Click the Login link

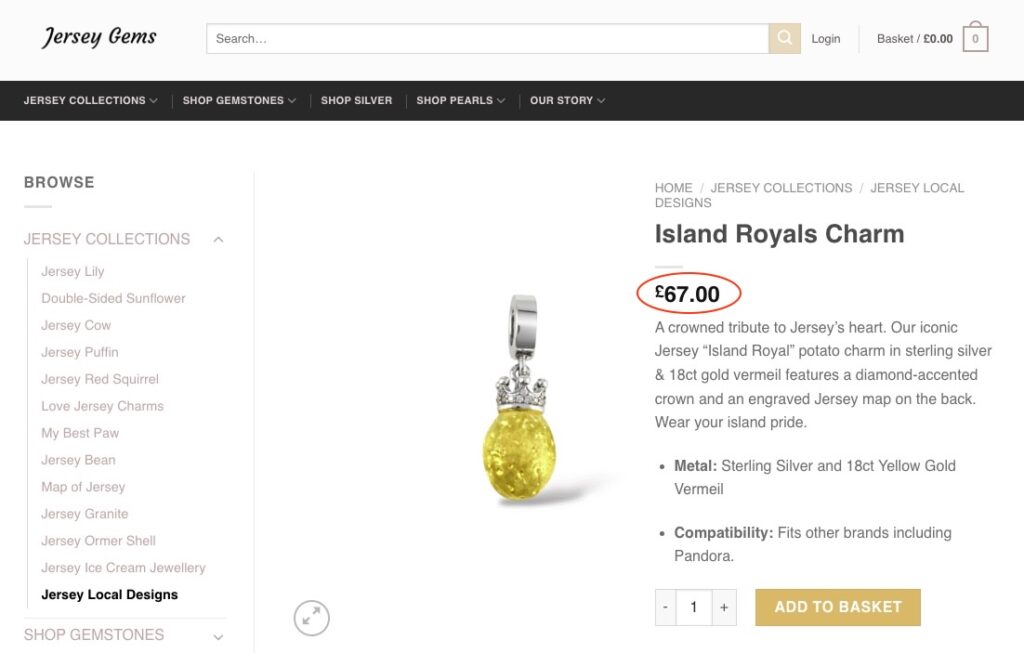[x=825, y=38]
